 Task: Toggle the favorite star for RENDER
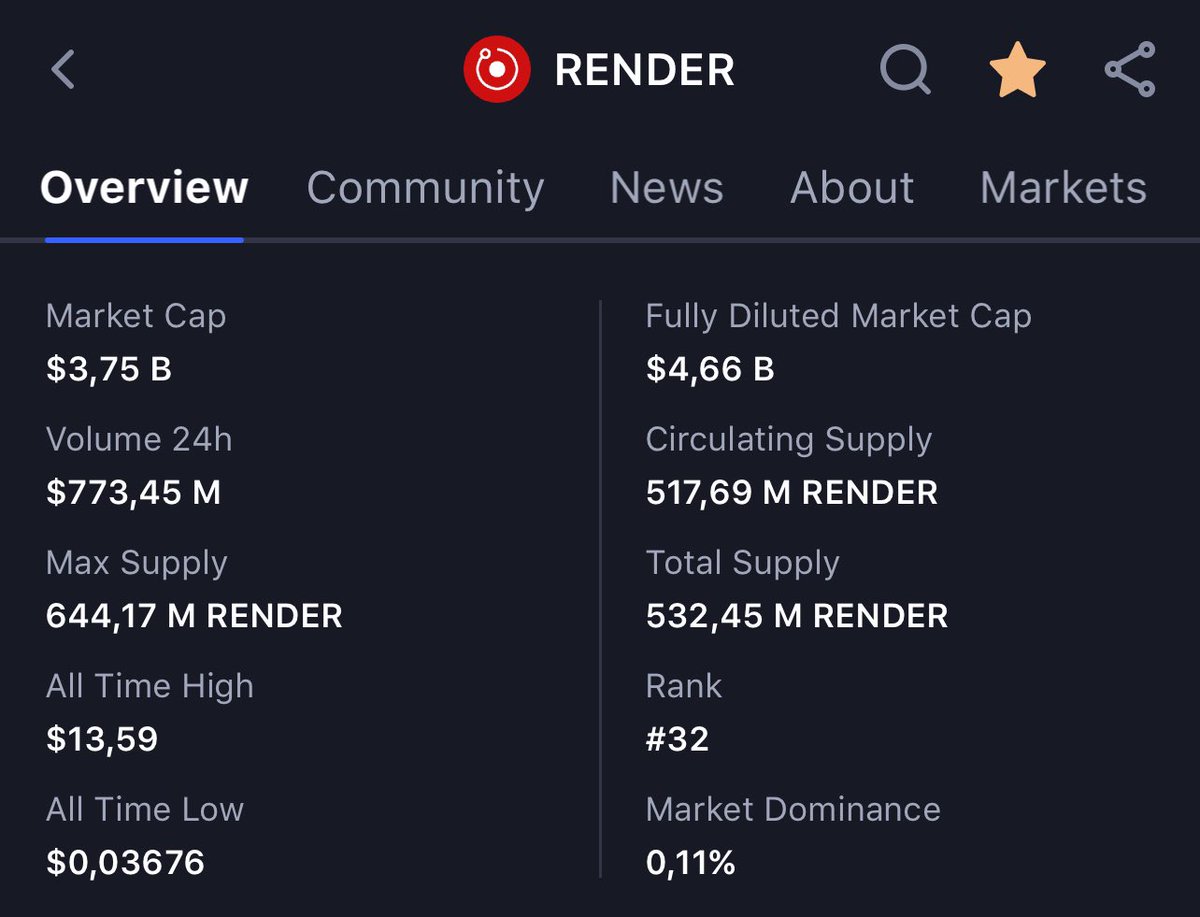(1017, 70)
